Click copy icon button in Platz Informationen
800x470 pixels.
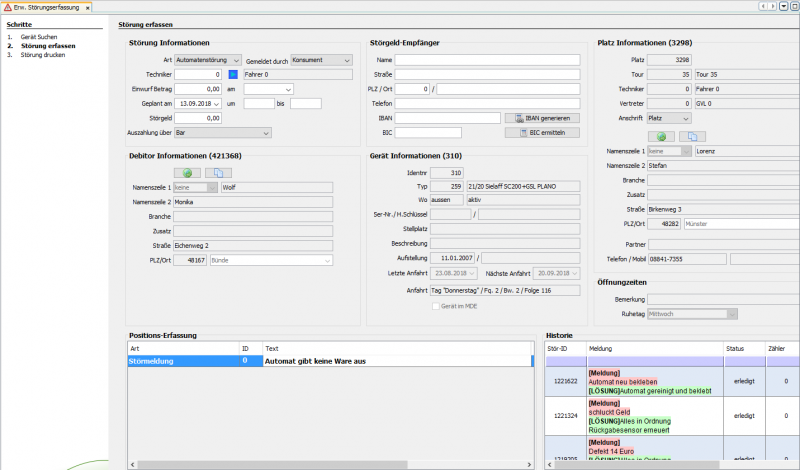tap(692, 135)
